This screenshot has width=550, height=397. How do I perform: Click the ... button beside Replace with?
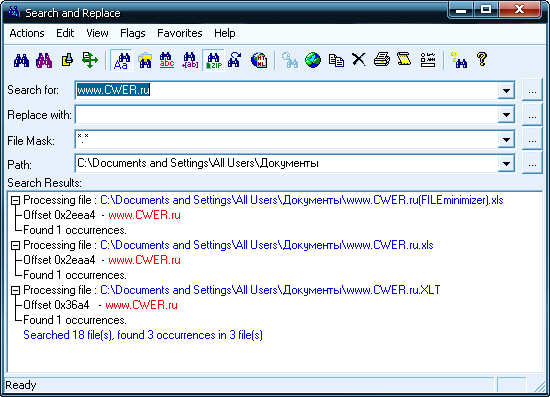tap(532, 115)
